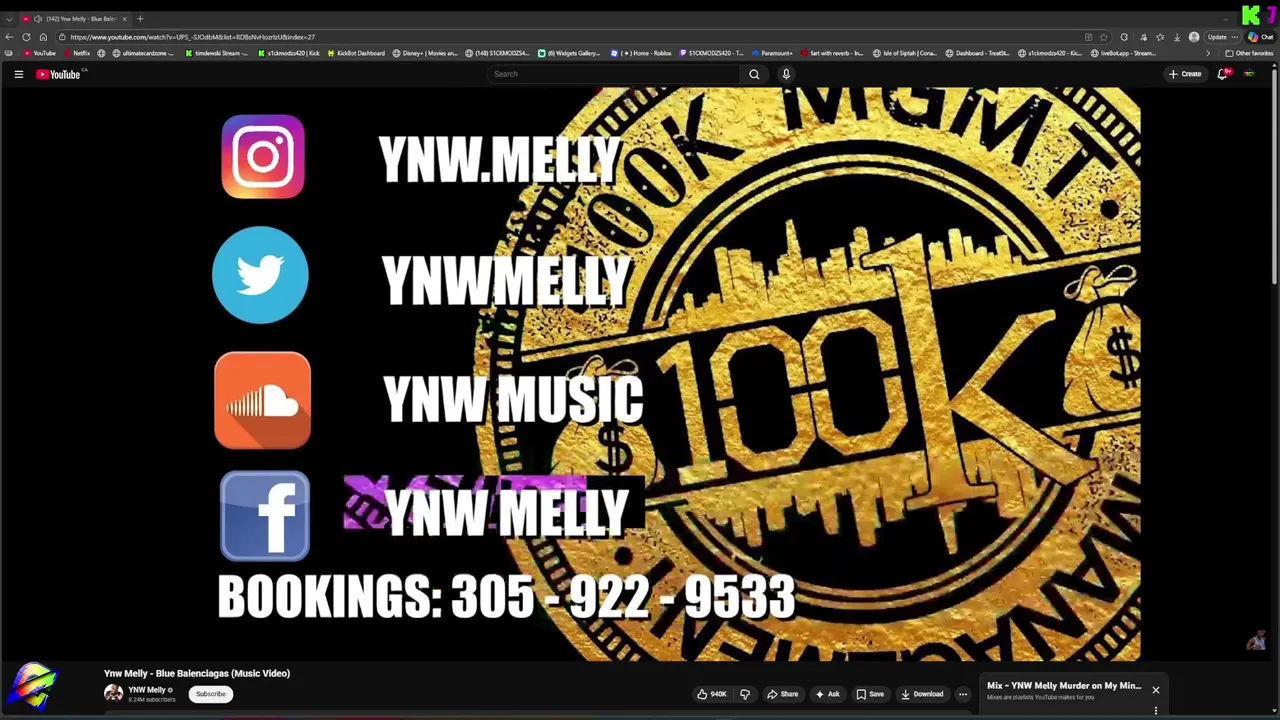Open the KickBot Dashboard bookmark
The height and width of the screenshot is (720, 1280).
(x=356, y=53)
